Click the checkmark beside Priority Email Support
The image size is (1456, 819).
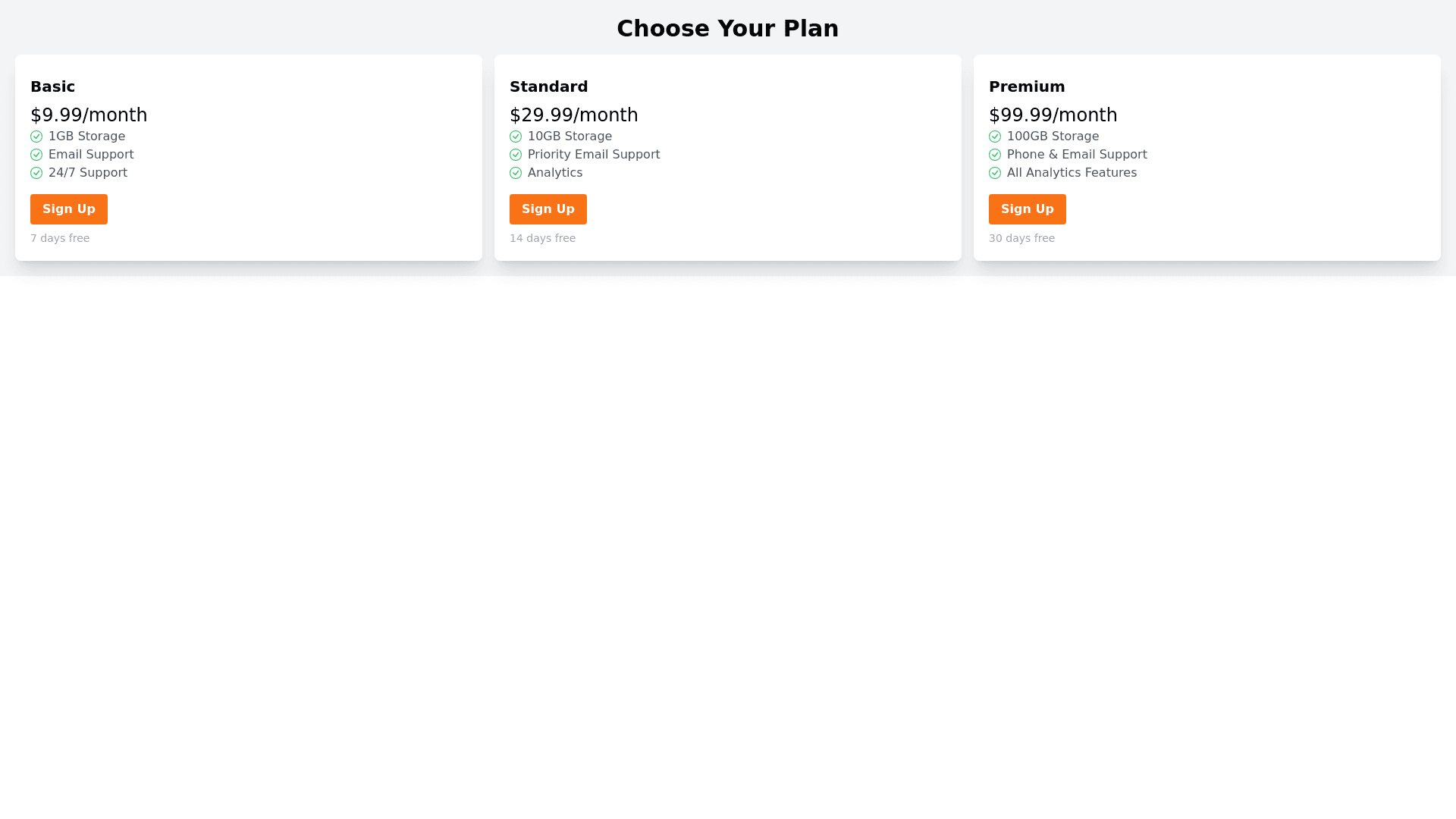[x=516, y=155]
